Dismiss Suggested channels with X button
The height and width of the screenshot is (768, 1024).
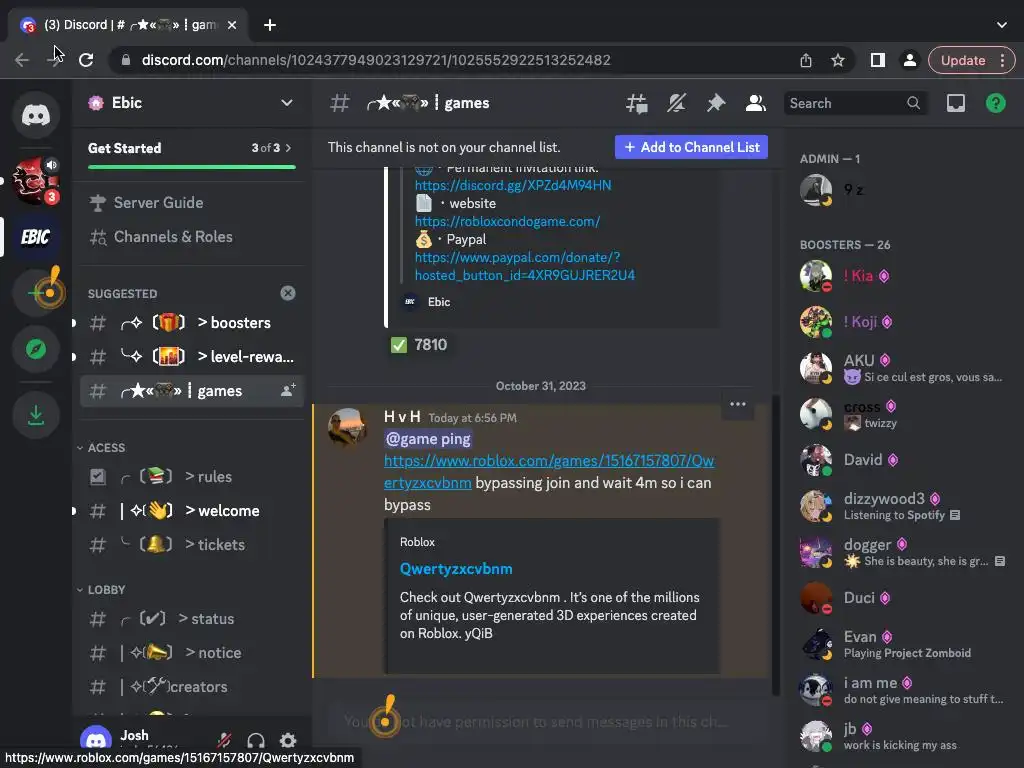pyautogui.click(x=287, y=293)
